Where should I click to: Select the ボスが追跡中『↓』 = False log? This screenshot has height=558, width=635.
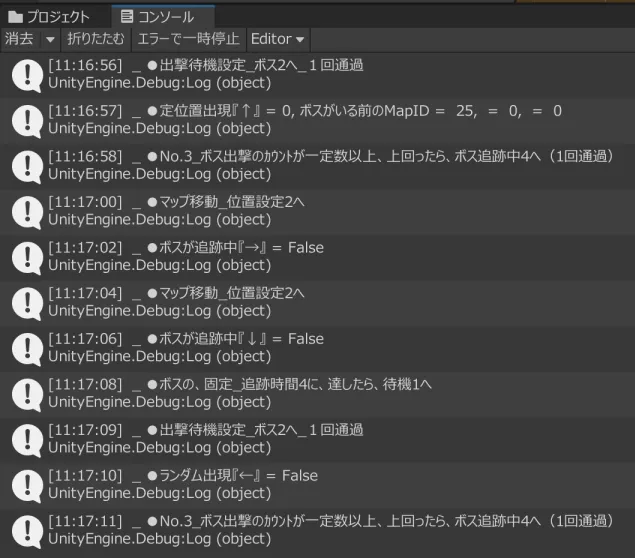coord(186,339)
